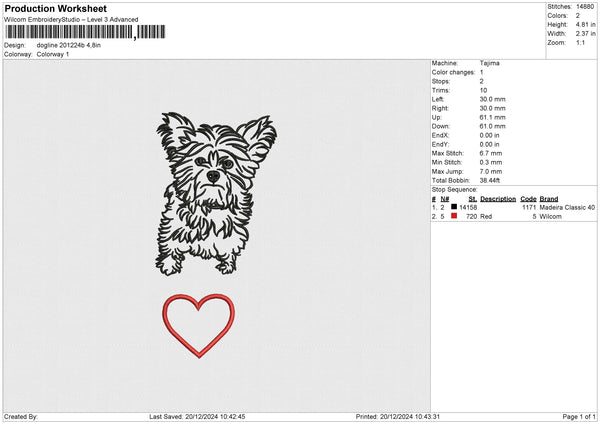The image size is (600, 424).
Task: Click the red thread color swatch
Action: tap(454, 216)
